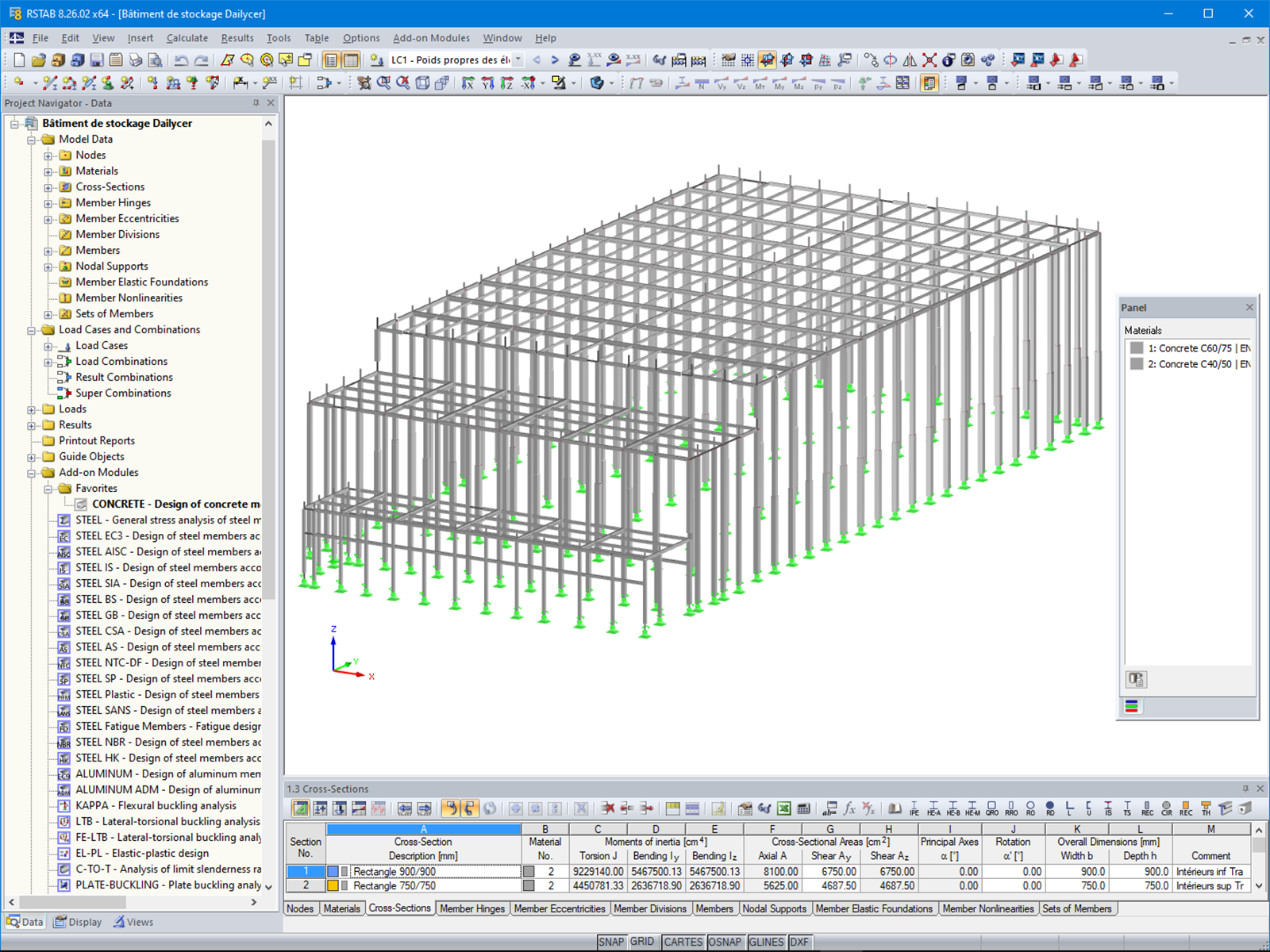Select the isometric view cube tool
The image size is (1270, 952).
pyautogui.click(x=421, y=83)
